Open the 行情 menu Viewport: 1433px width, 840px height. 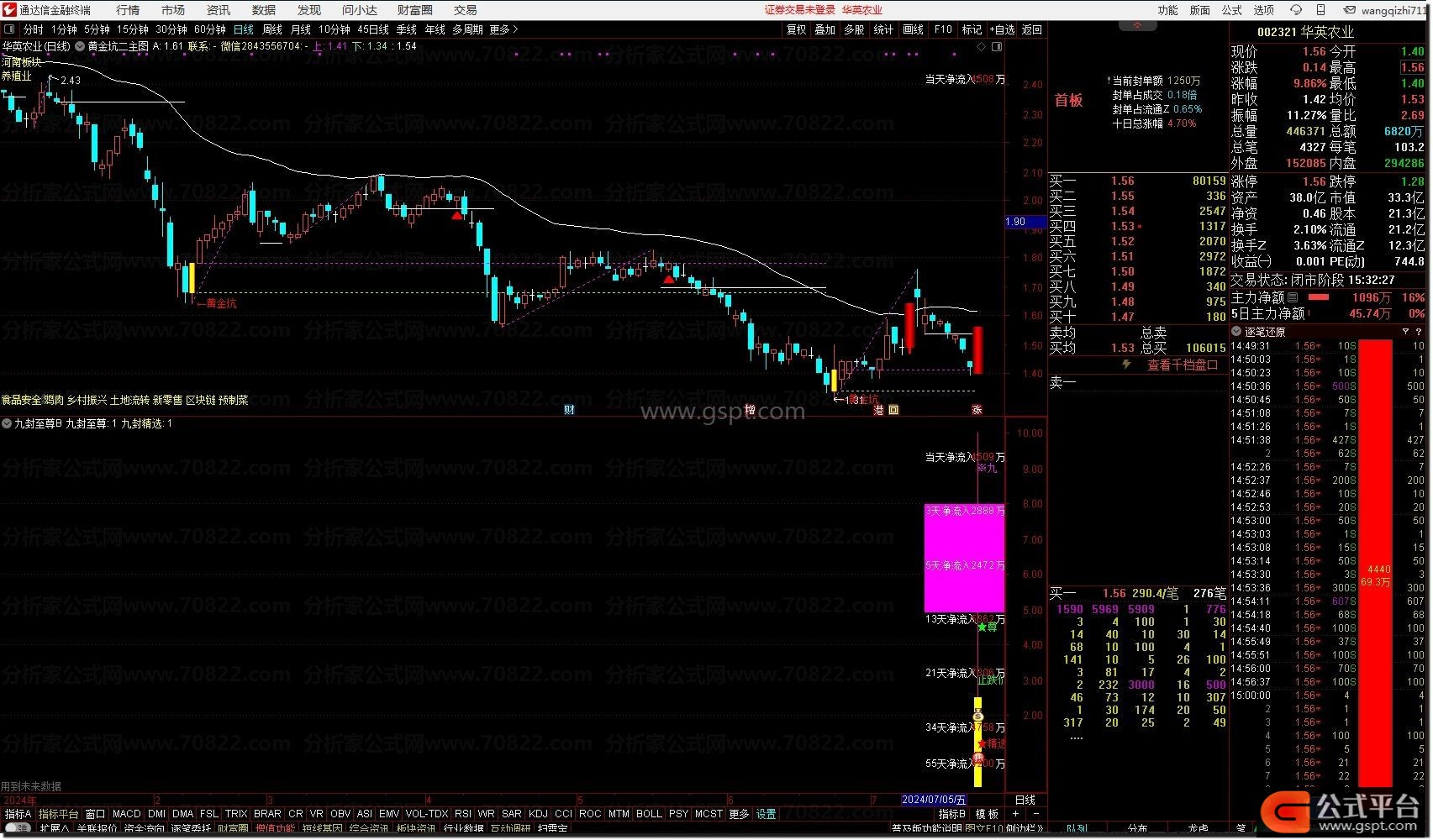pyautogui.click(x=128, y=10)
